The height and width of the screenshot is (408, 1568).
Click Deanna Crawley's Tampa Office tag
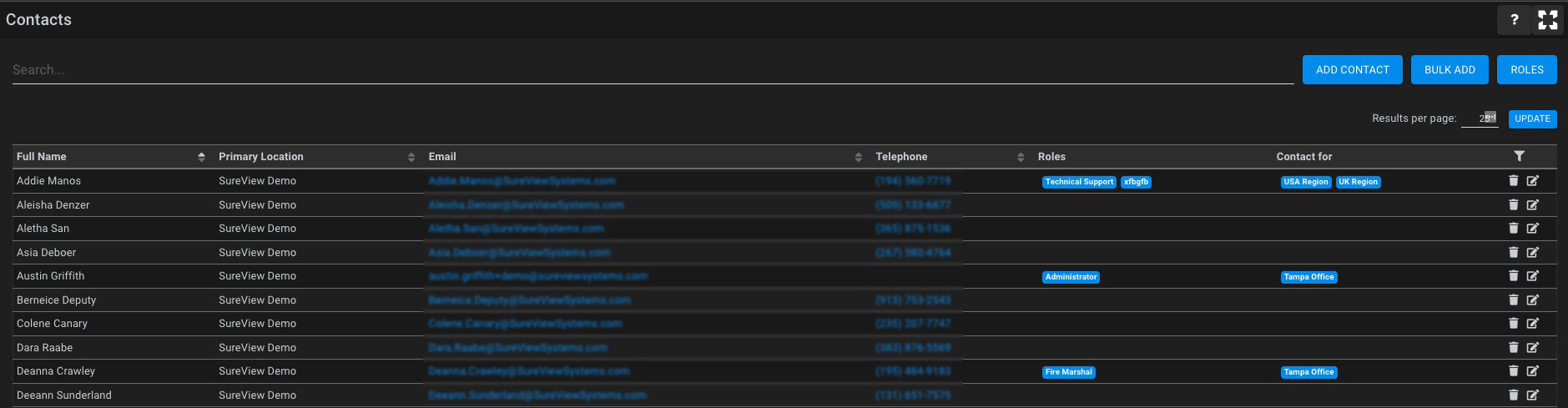(x=1309, y=372)
